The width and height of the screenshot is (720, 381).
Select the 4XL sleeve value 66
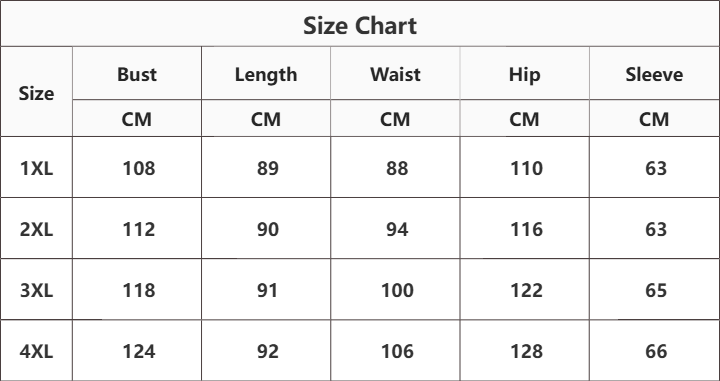[656, 351]
